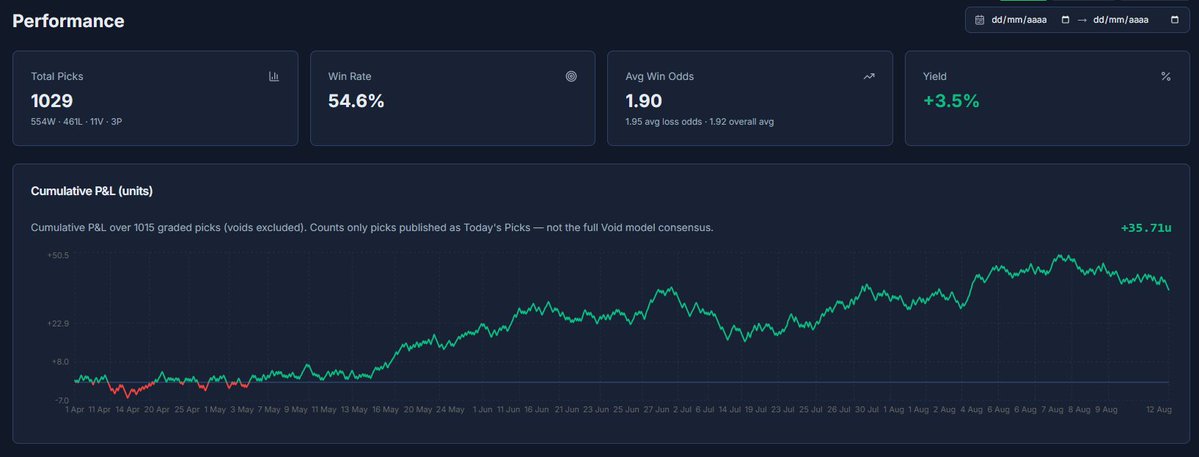Open the start date calendar picker icon
1199x457 pixels.
(x=1065, y=20)
